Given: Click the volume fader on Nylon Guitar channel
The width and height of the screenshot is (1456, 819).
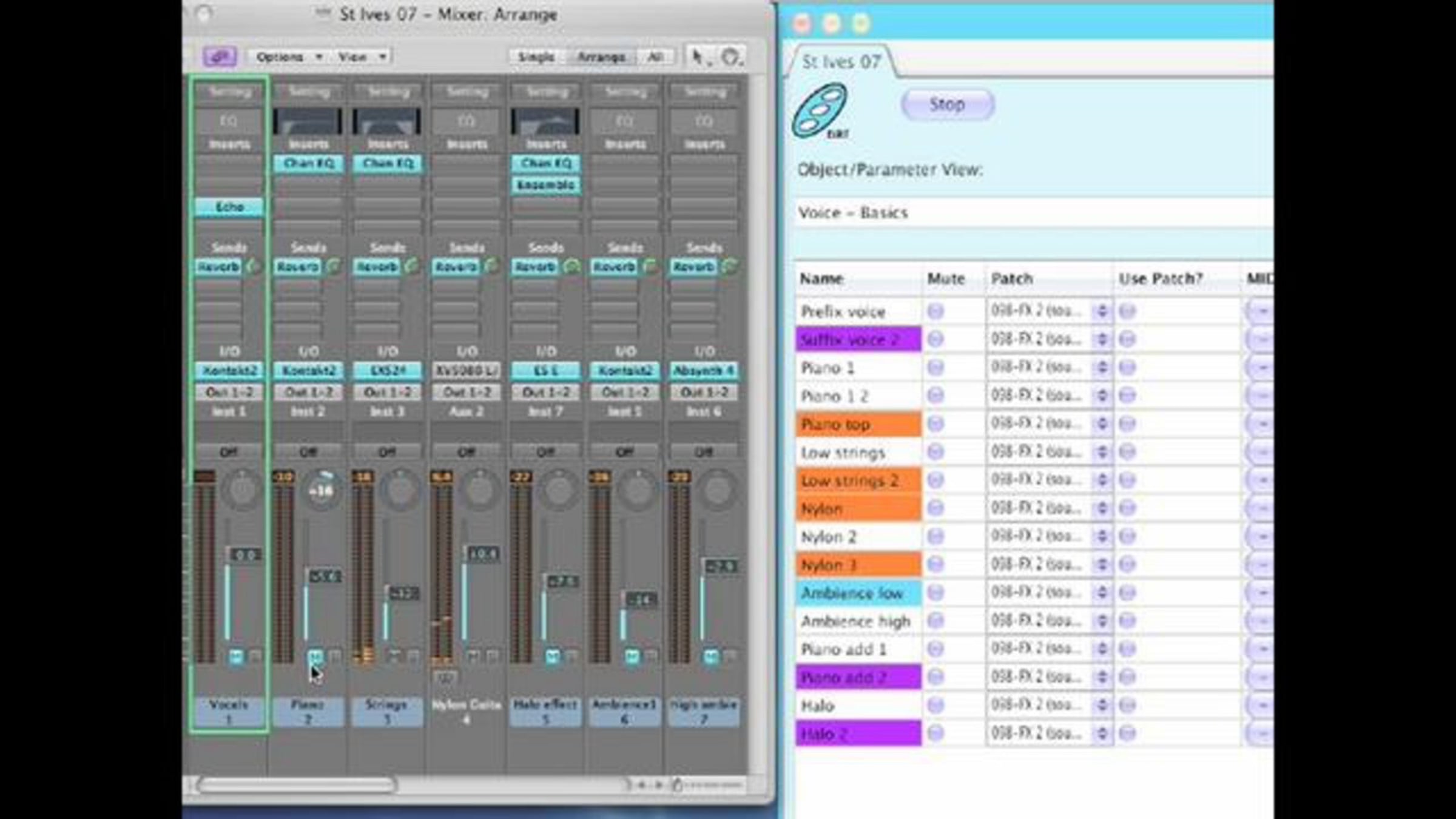Looking at the screenshot, I should pyautogui.click(x=482, y=554).
